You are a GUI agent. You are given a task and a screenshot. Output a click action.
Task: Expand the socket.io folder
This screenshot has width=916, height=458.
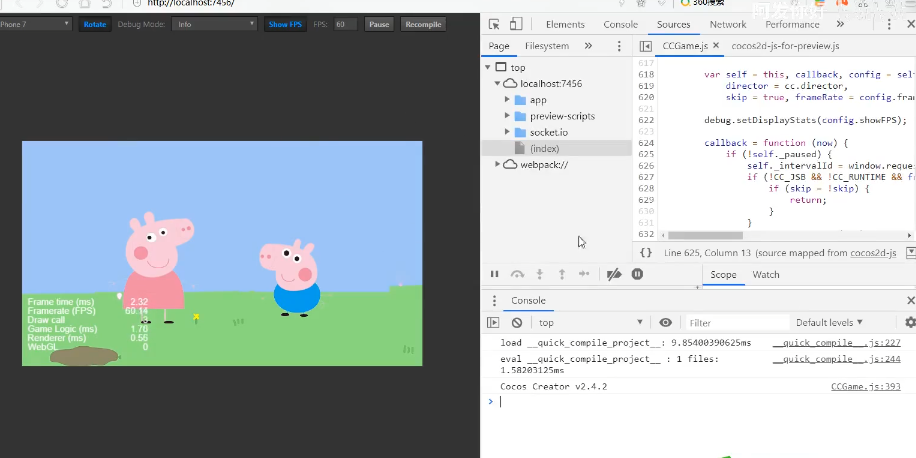507,133
